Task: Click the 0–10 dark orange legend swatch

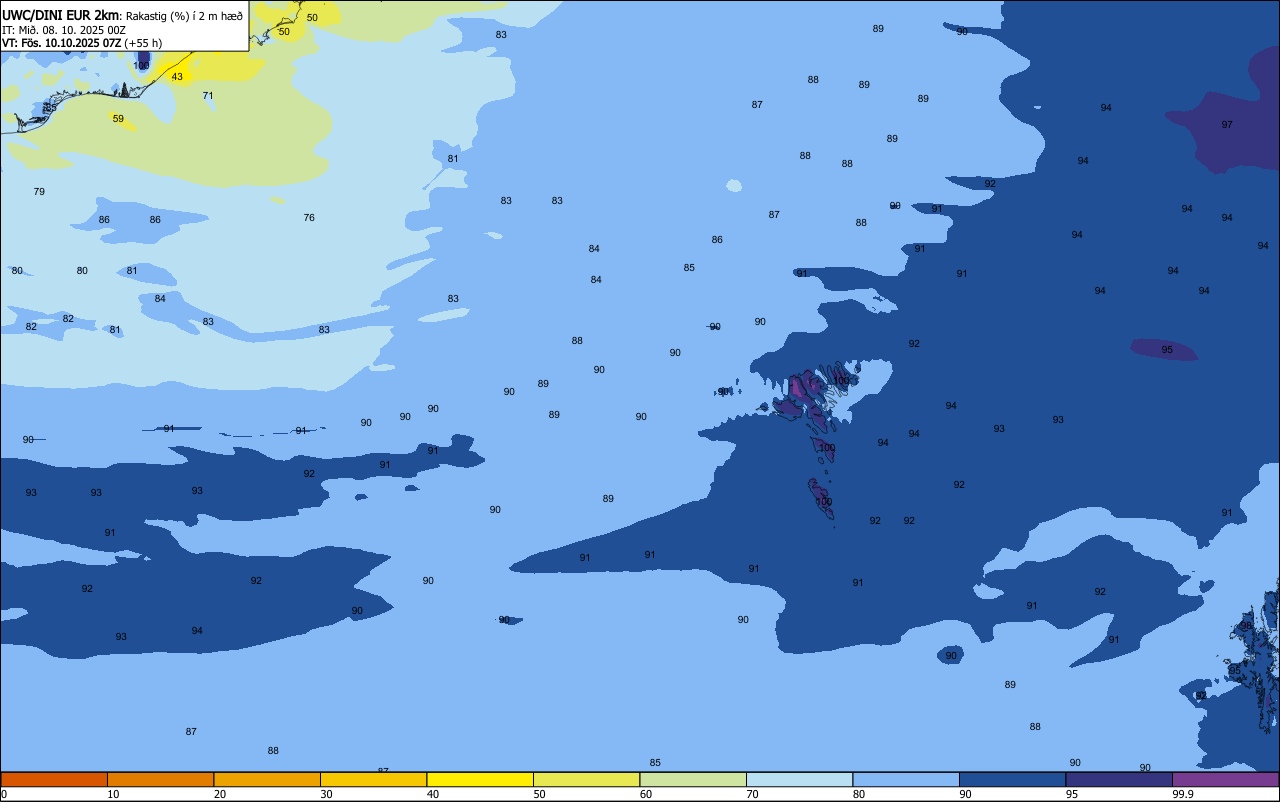Action: click(x=54, y=779)
